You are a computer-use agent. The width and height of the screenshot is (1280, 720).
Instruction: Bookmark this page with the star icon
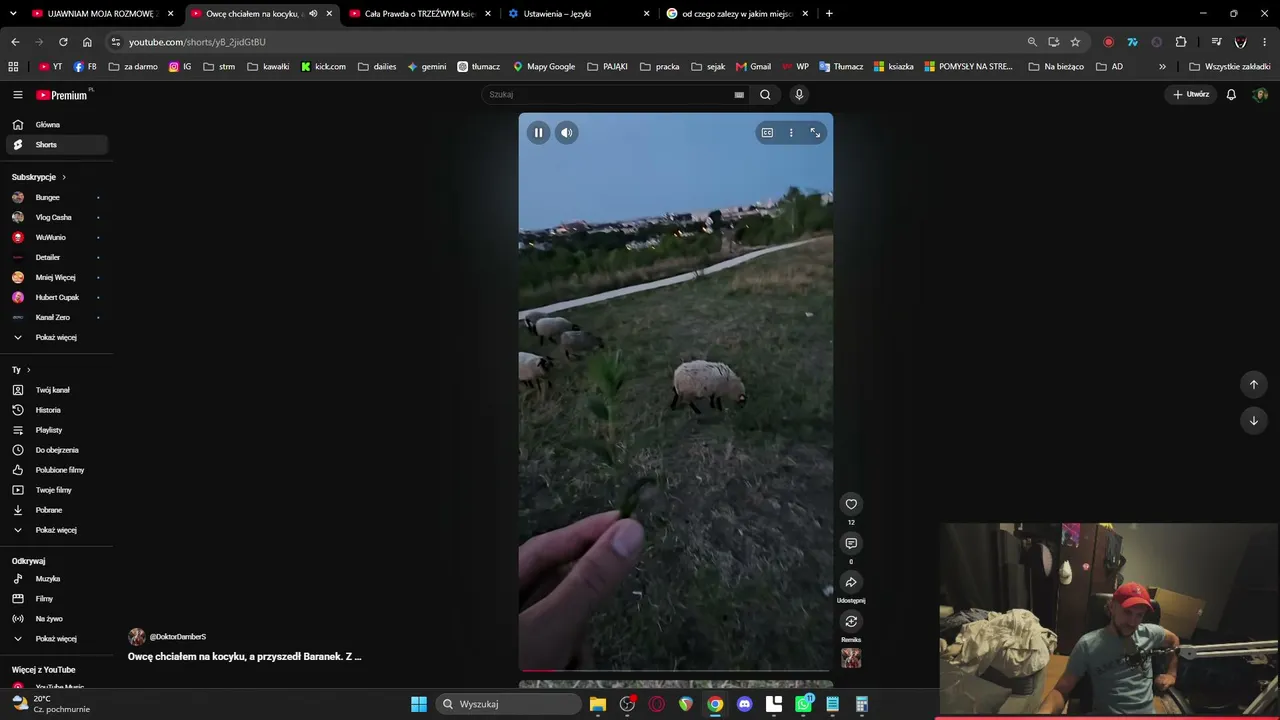(x=1075, y=42)
